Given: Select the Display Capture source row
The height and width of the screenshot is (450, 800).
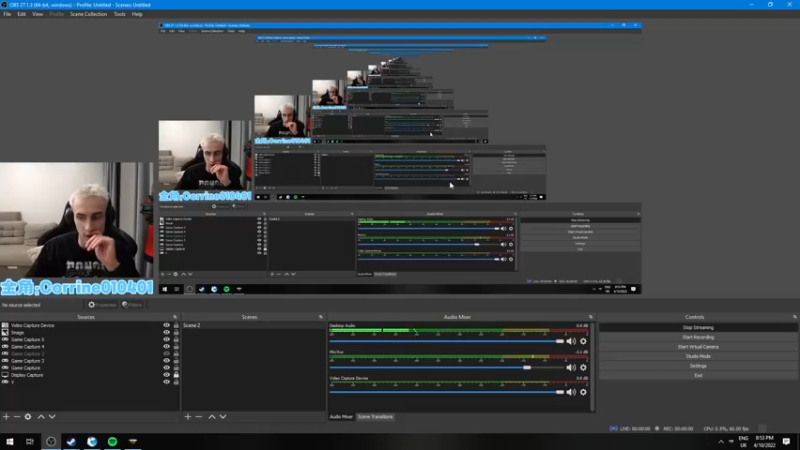Looking at the screenshot, I should (x=89, y=374).
